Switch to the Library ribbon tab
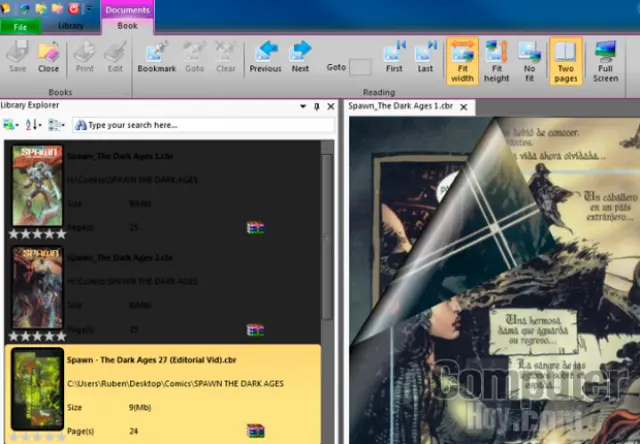Image resolution: width=640 pixels, height=444 pixels. (x=71, y=26)
